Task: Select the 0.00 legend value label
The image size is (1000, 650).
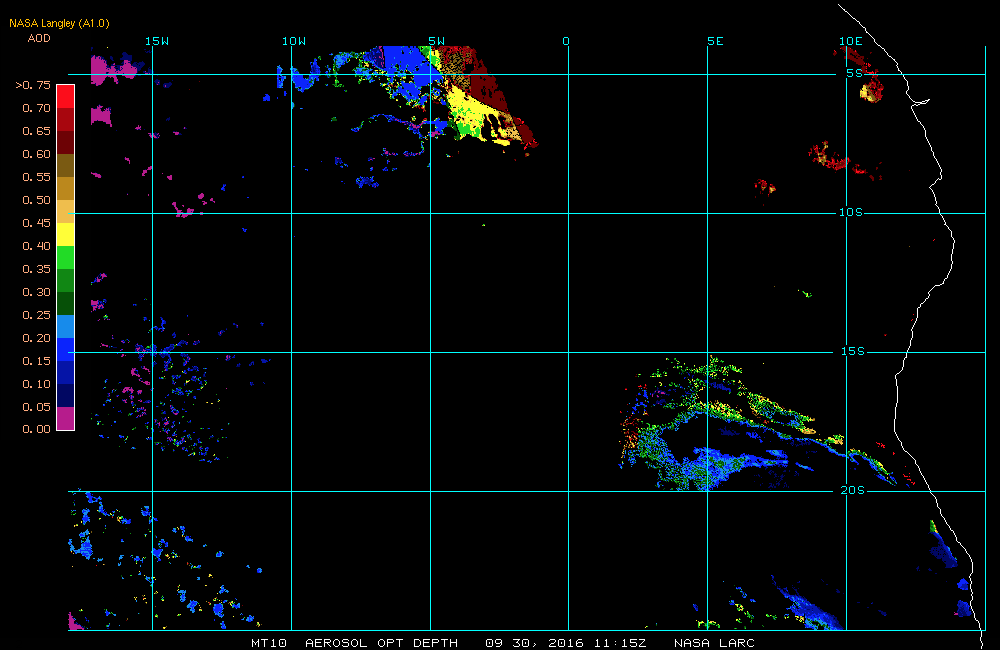Action: click(36, 429)
